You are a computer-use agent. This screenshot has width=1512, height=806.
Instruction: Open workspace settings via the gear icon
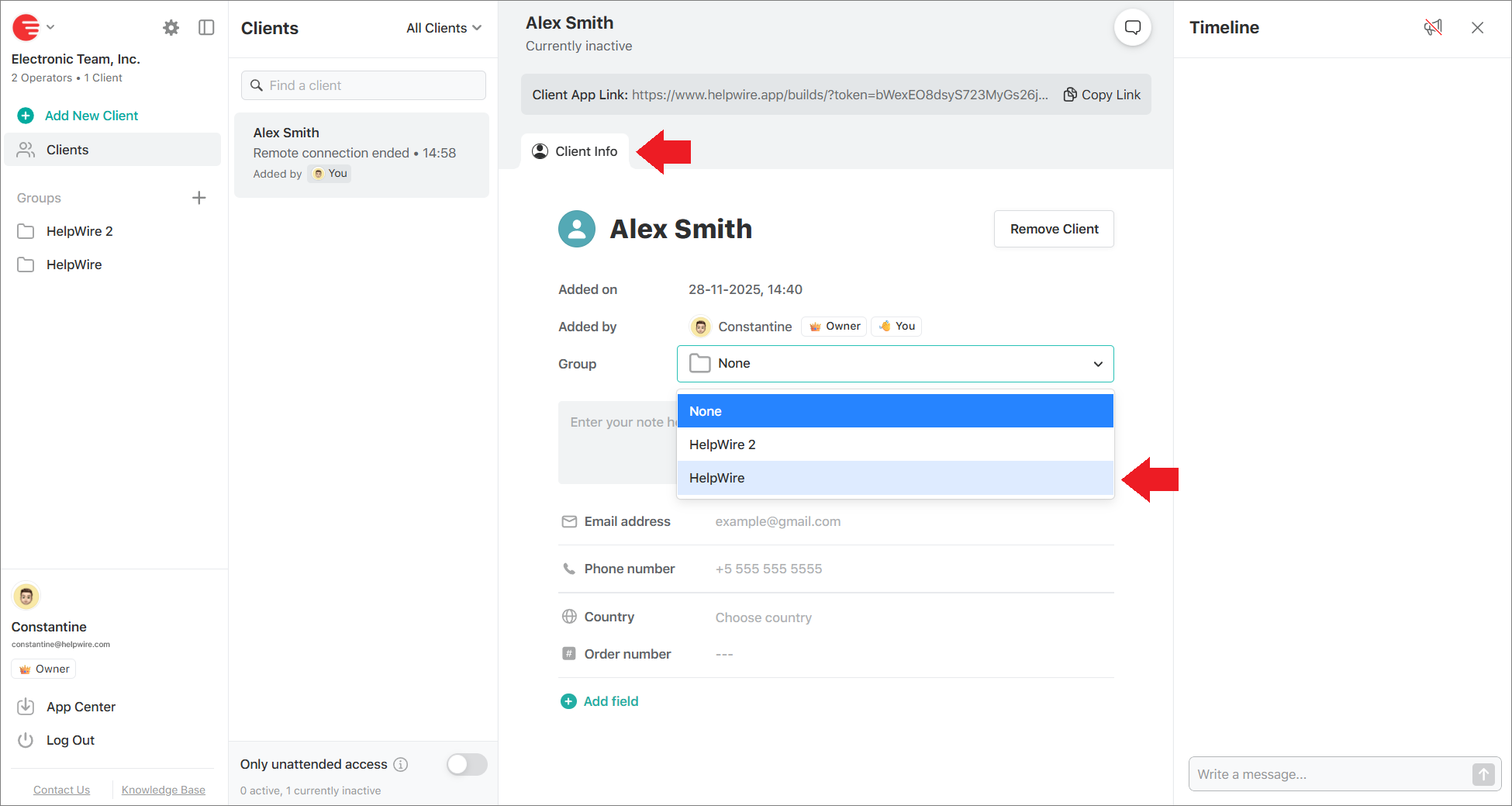click(171, 27)
